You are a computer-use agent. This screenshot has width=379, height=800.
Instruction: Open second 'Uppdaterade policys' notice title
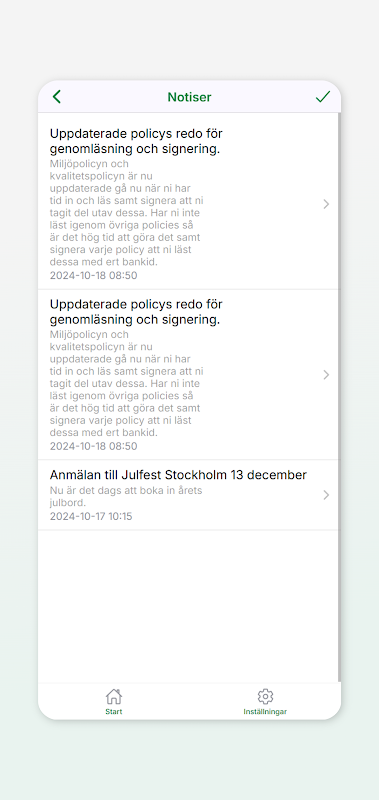click(x=136, y=312)
